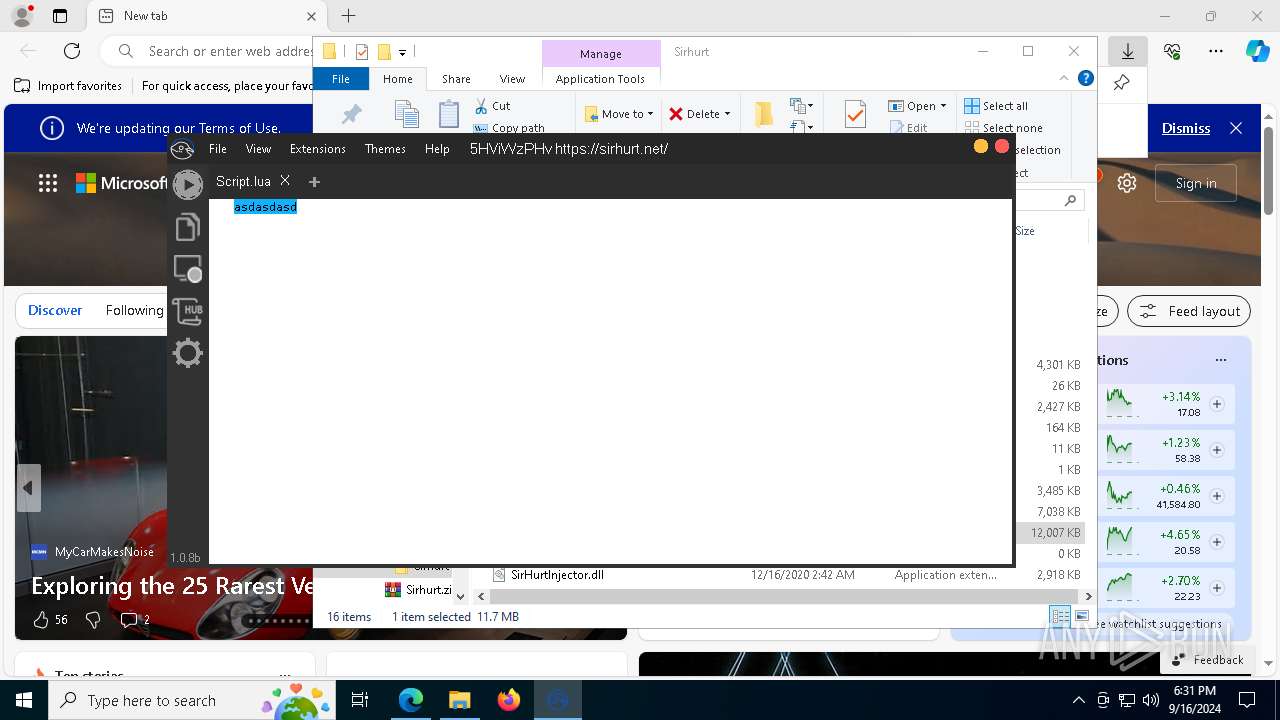The height and width of the screenshot is (720, 1280).
Task: Click Select all in Explorer ribbon
Action: (996, 106)
